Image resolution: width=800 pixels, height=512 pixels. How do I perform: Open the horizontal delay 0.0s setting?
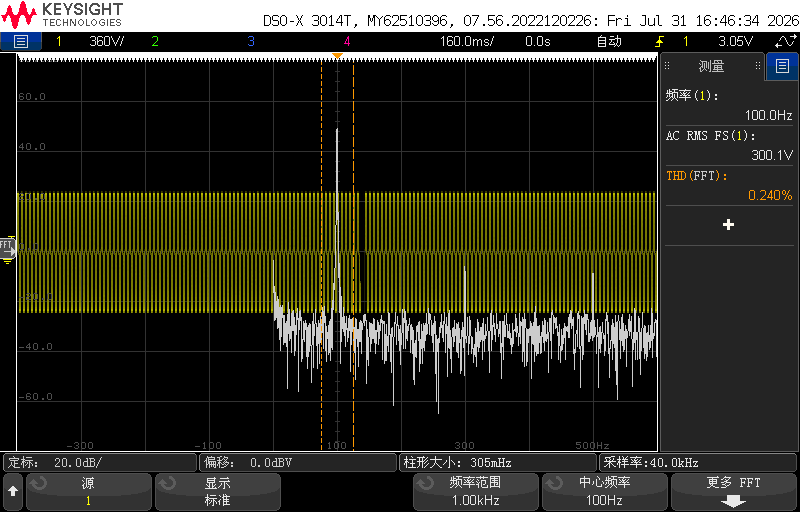pos(538,41)
